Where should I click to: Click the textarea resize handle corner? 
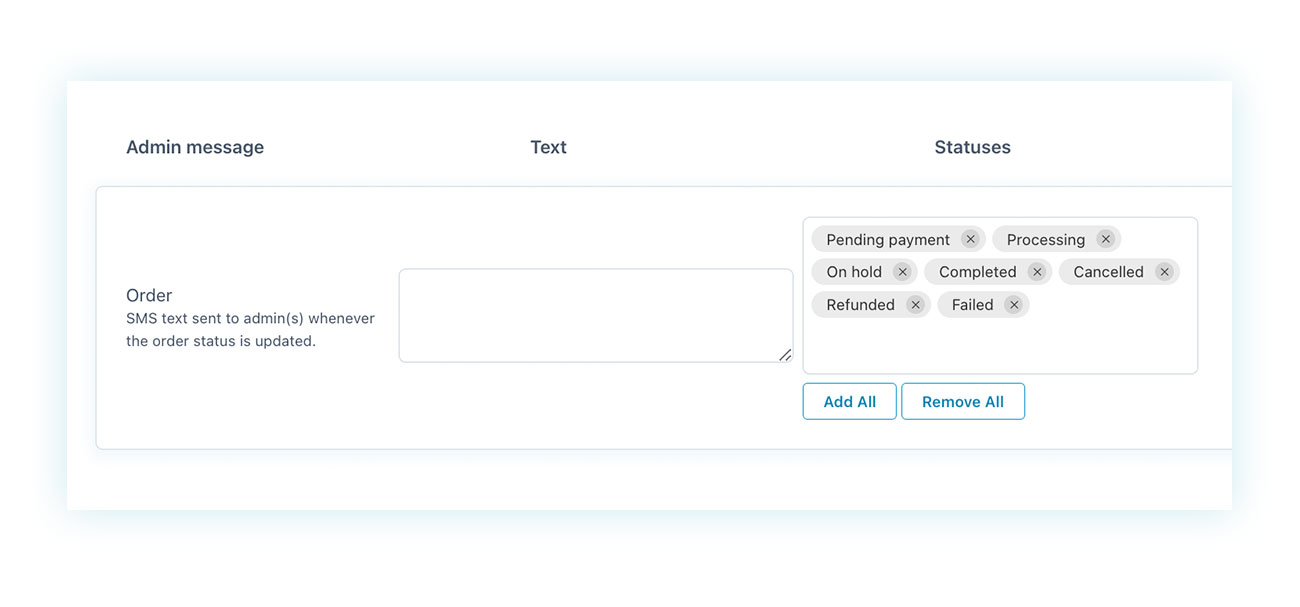[785, 354]
